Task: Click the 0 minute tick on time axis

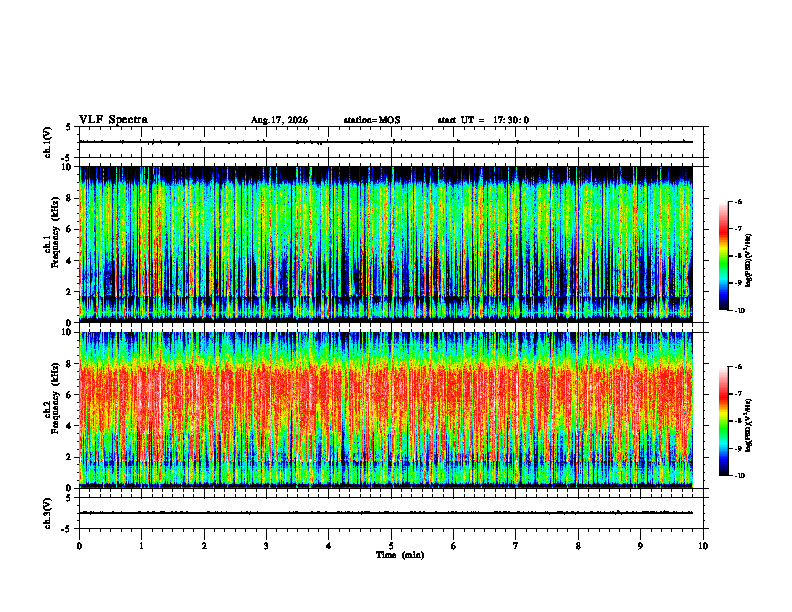Action: coord(79,546)
